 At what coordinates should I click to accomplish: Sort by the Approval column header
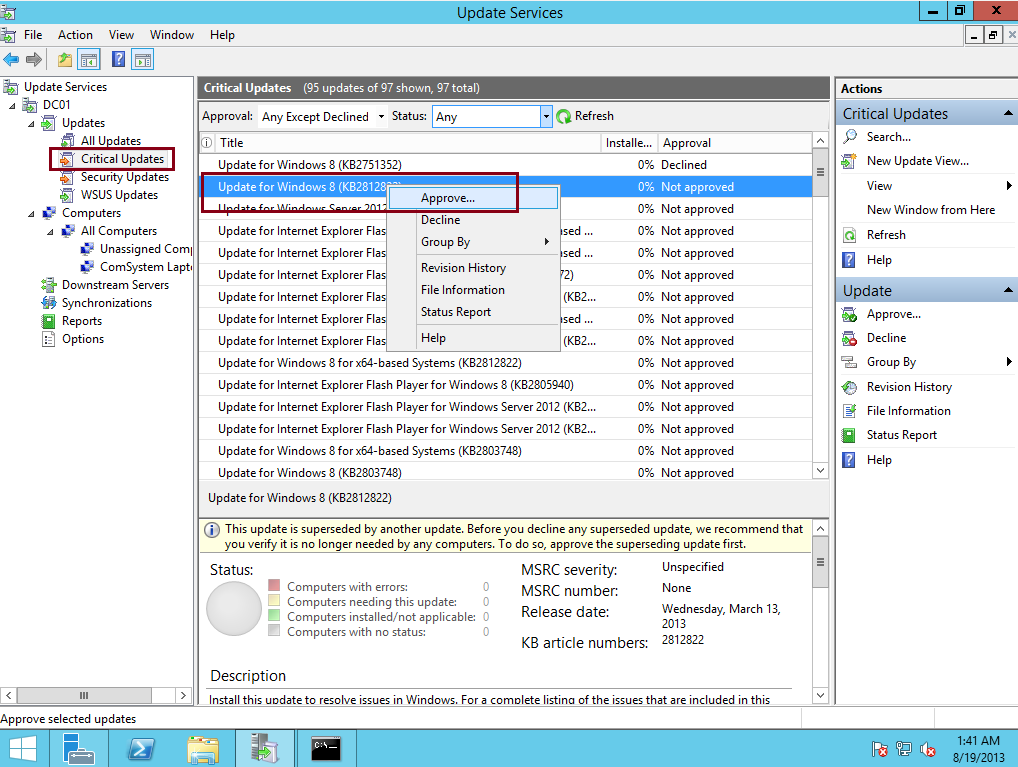735,143
